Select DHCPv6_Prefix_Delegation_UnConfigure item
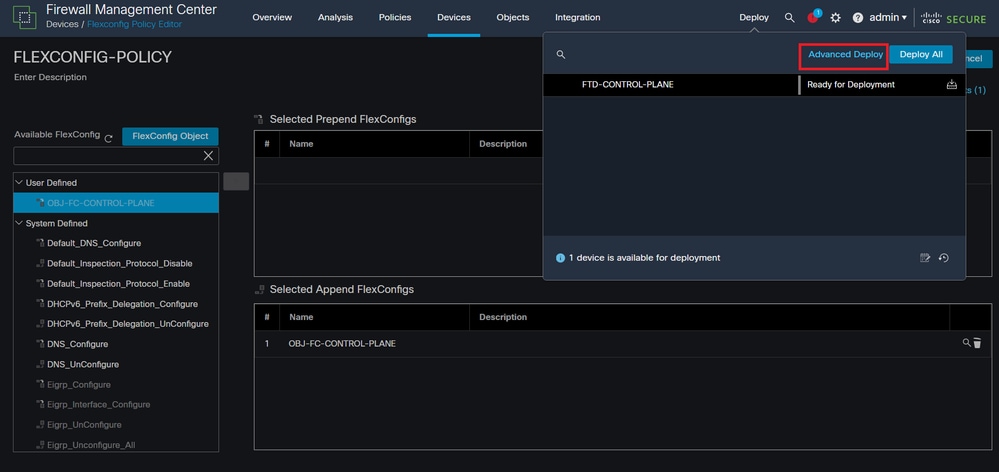 point(128,324)
